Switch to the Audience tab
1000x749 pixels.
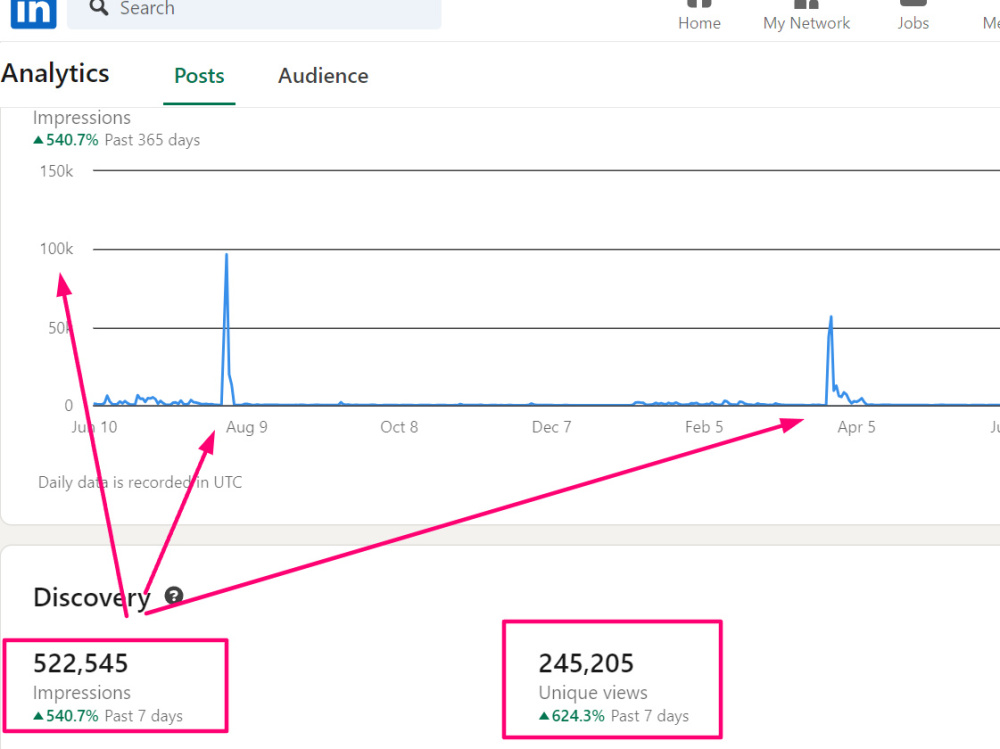[x=323, y=76]
